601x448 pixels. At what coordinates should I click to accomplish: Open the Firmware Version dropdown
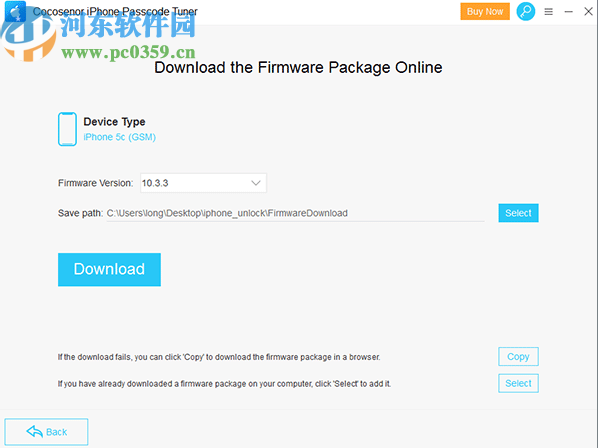click(203, 183)
